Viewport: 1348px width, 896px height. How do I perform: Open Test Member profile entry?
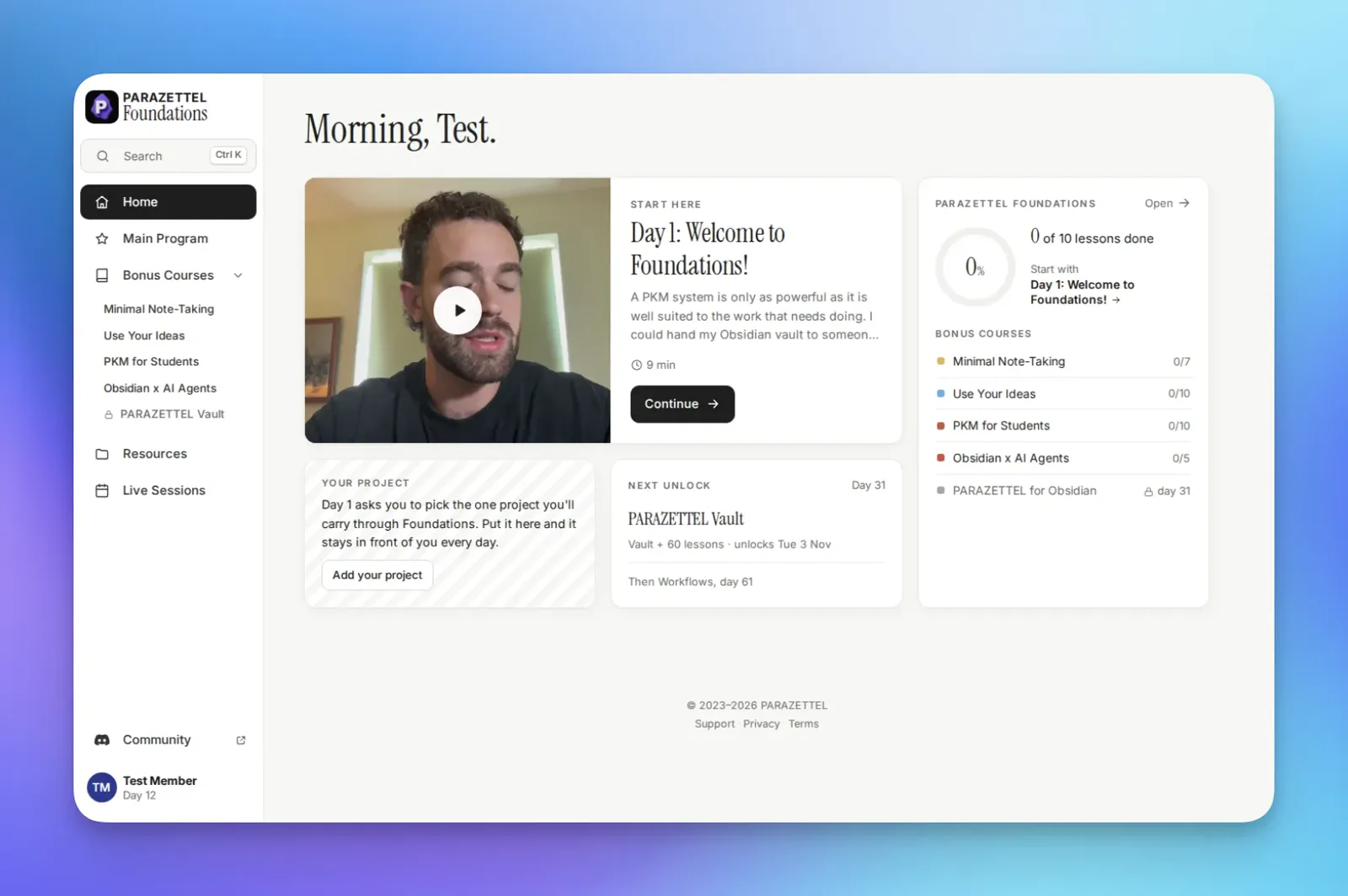point(168,787)
